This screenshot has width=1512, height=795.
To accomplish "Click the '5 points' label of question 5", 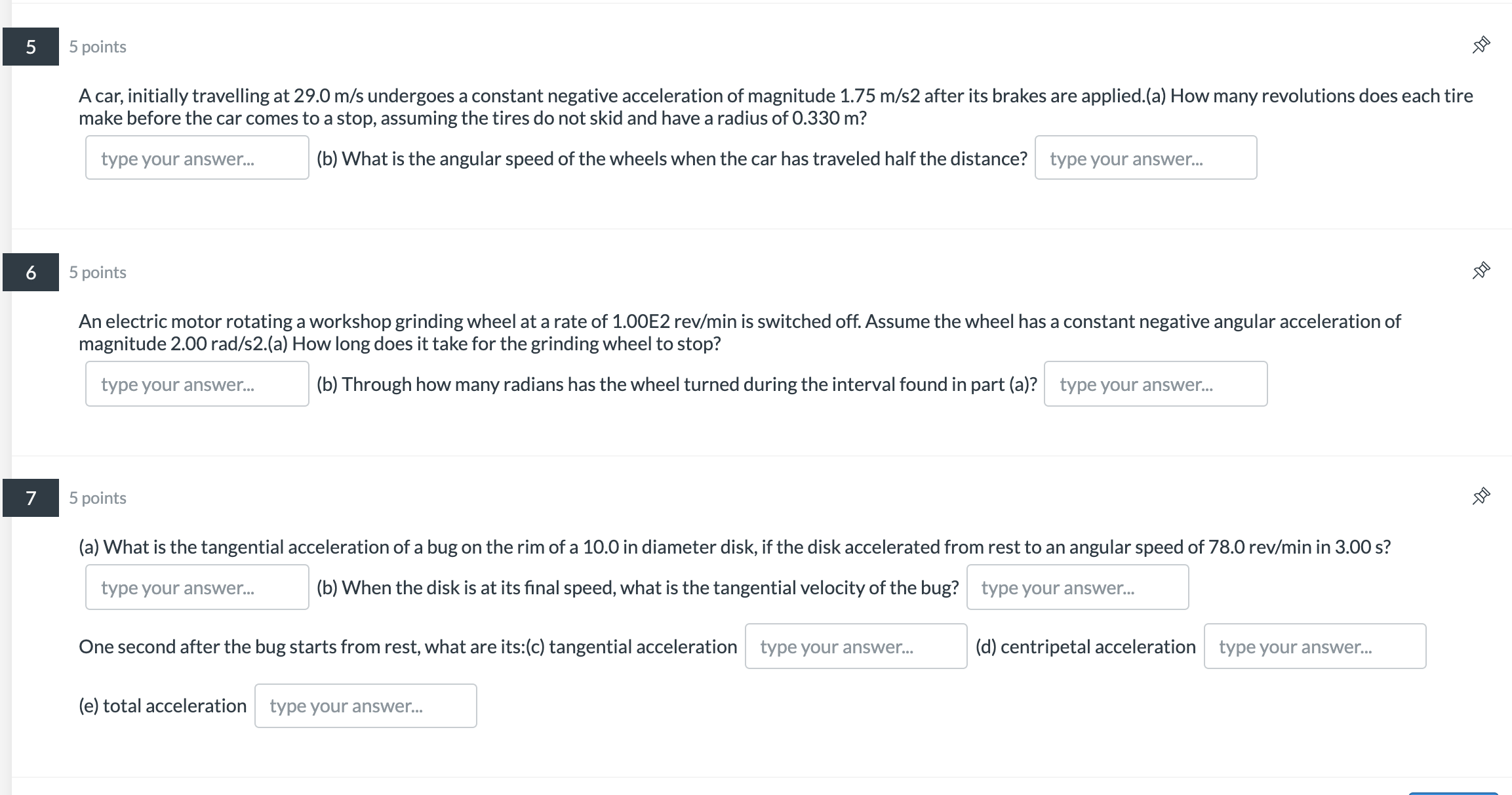I will (98, 47).
